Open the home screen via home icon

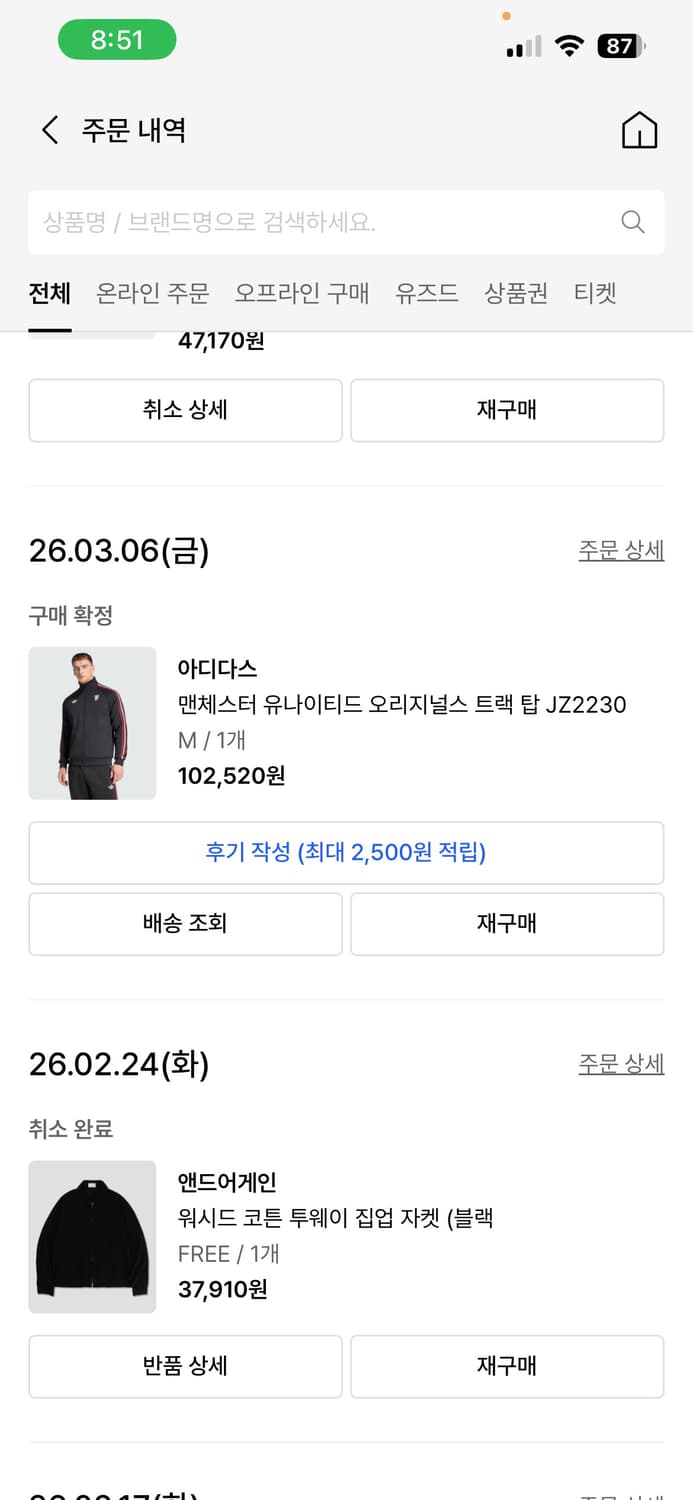[x=641, y=129]
